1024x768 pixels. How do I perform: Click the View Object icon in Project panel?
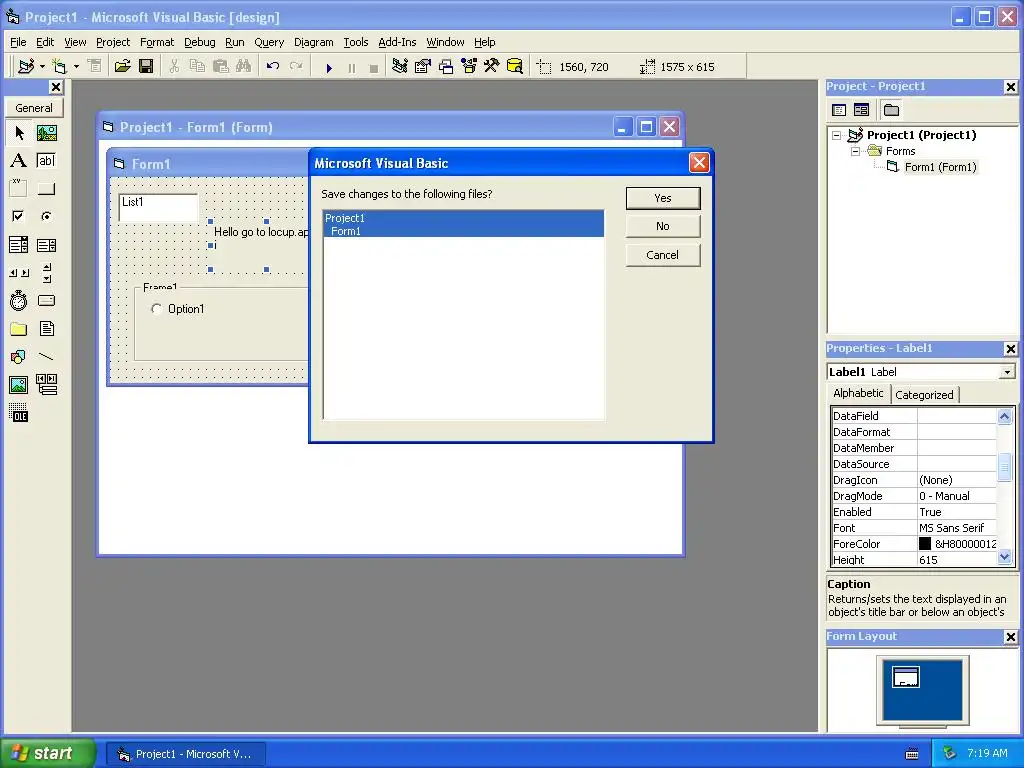[862, 110]
